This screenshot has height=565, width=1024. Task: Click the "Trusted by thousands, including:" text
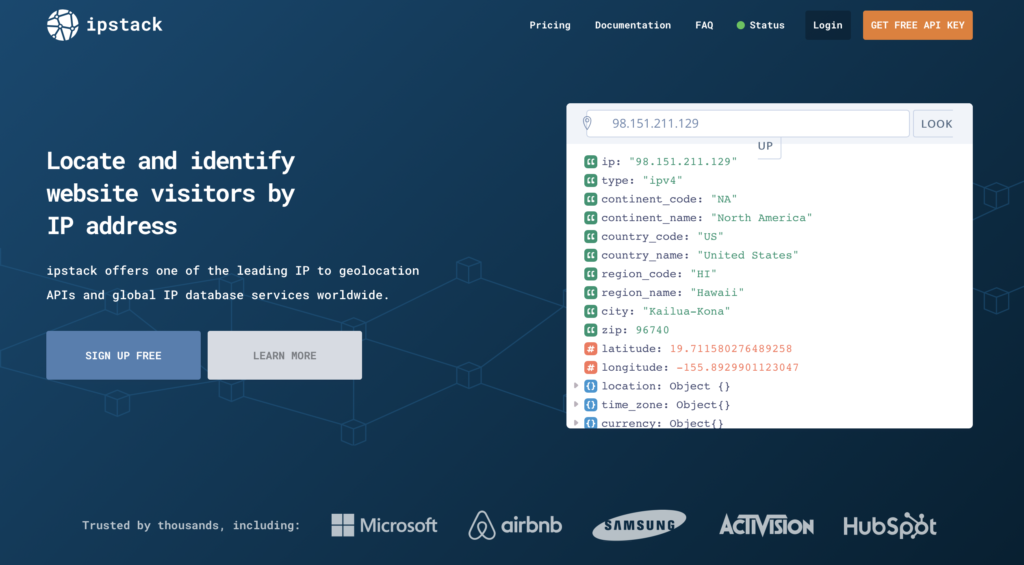coord(191,525)
